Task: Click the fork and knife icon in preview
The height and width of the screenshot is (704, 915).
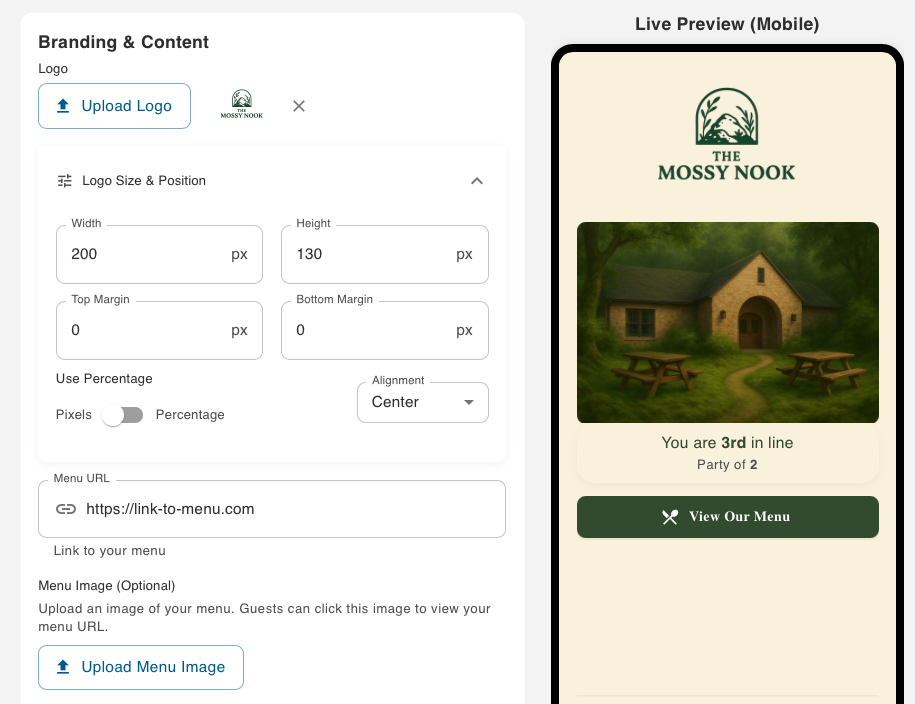Action: pos(670,517)
